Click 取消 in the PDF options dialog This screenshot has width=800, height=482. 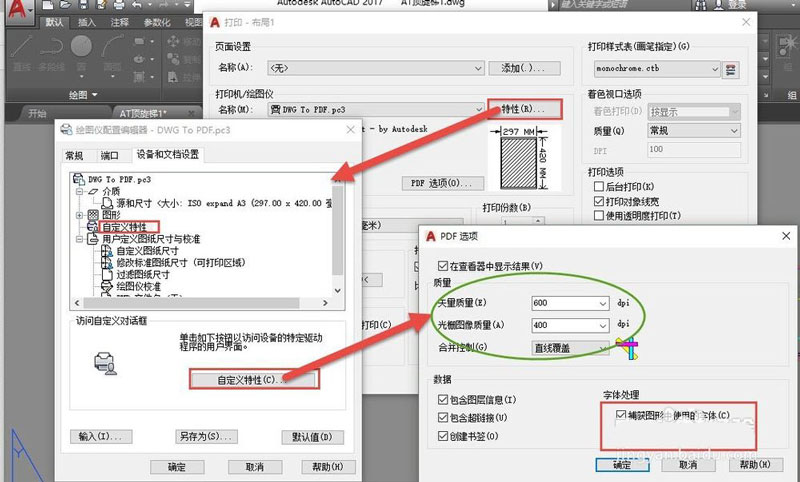coord(688,465)
